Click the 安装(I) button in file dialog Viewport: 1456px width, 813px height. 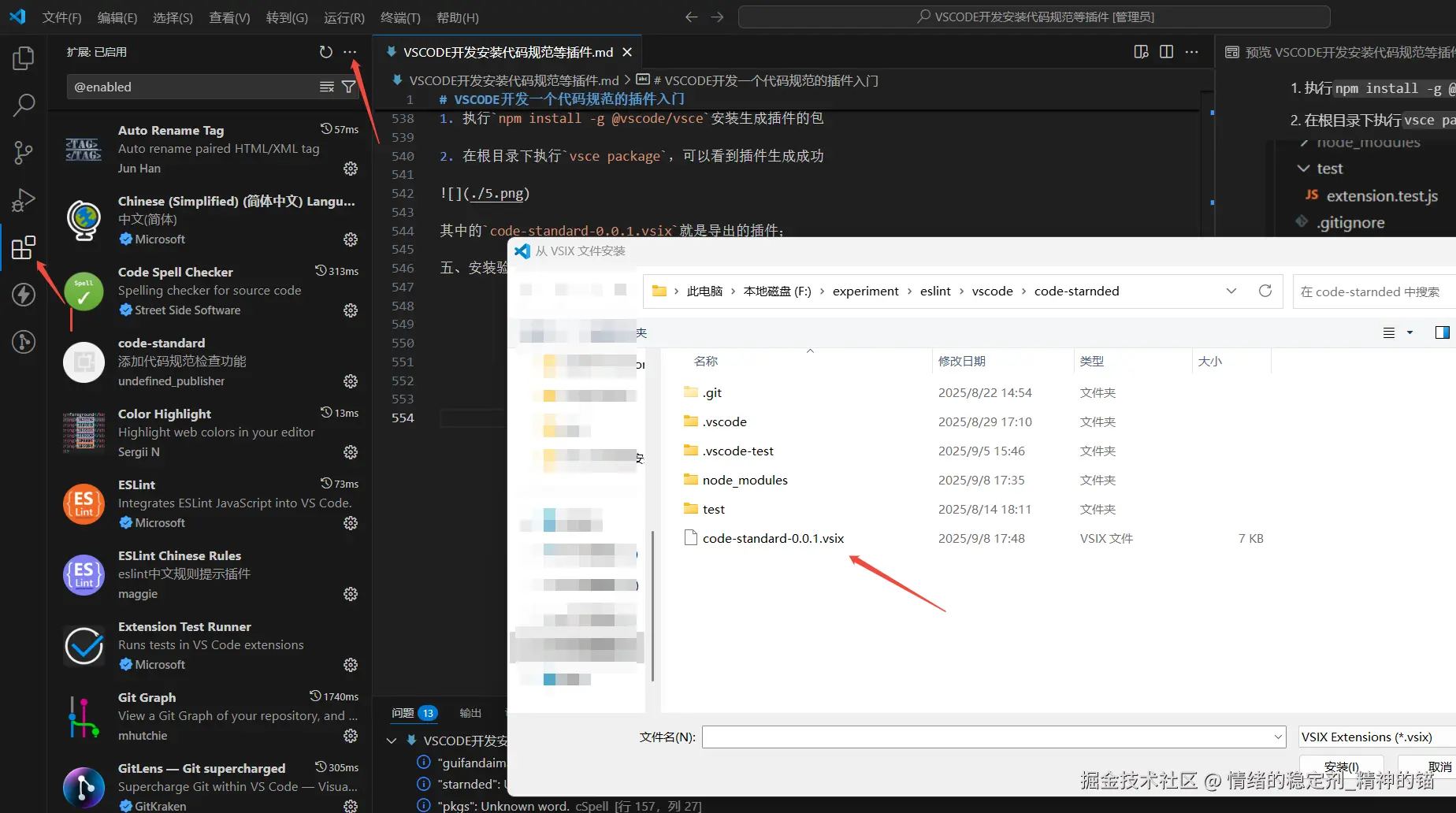click(x=1341, y=767)
